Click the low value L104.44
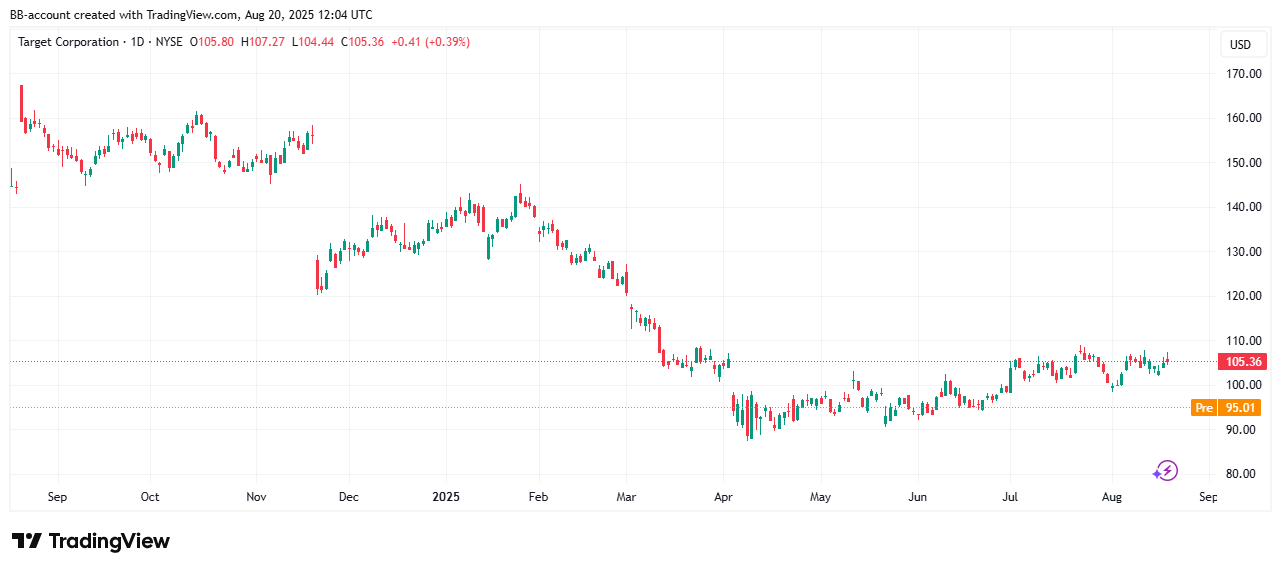Viewport: 1281px width, 571px height. (312, 42)
